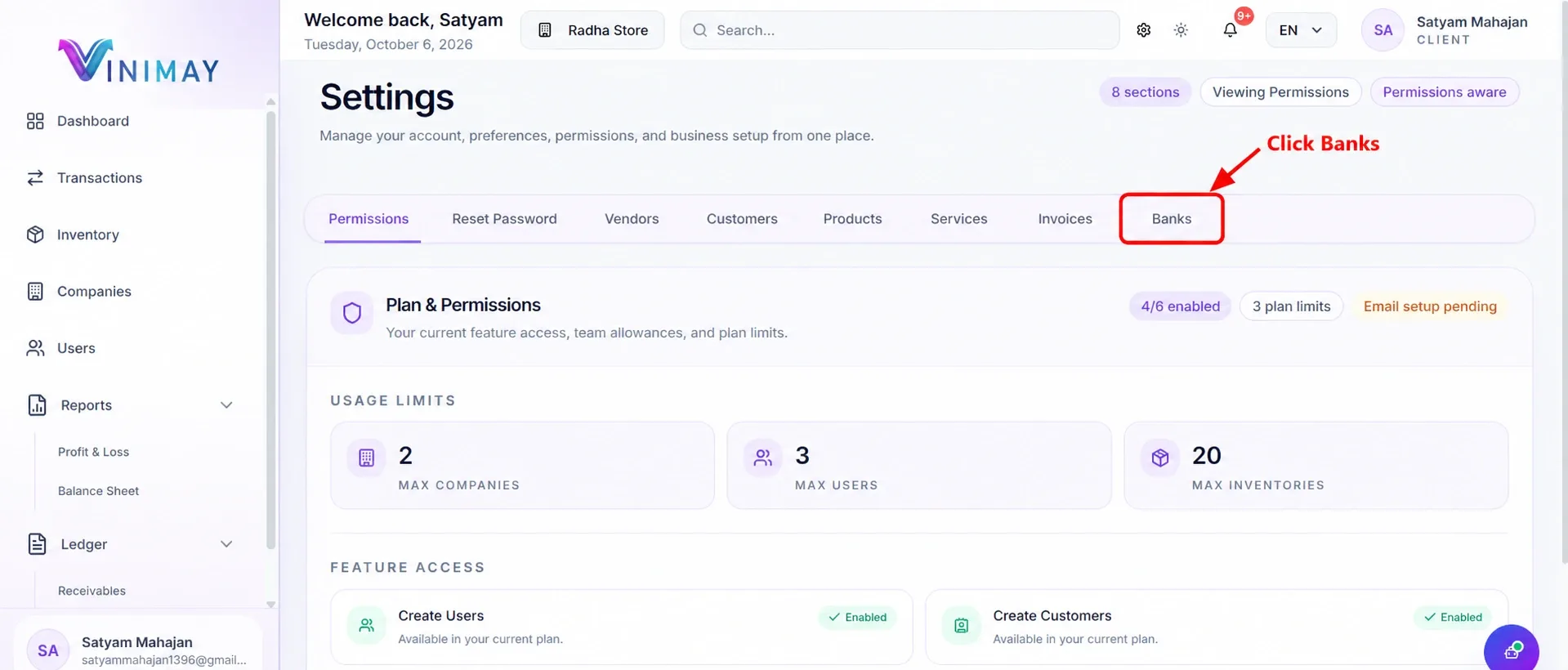Click in the Search input field
The height and width of the screenshot is (670, 1568).
900,30
